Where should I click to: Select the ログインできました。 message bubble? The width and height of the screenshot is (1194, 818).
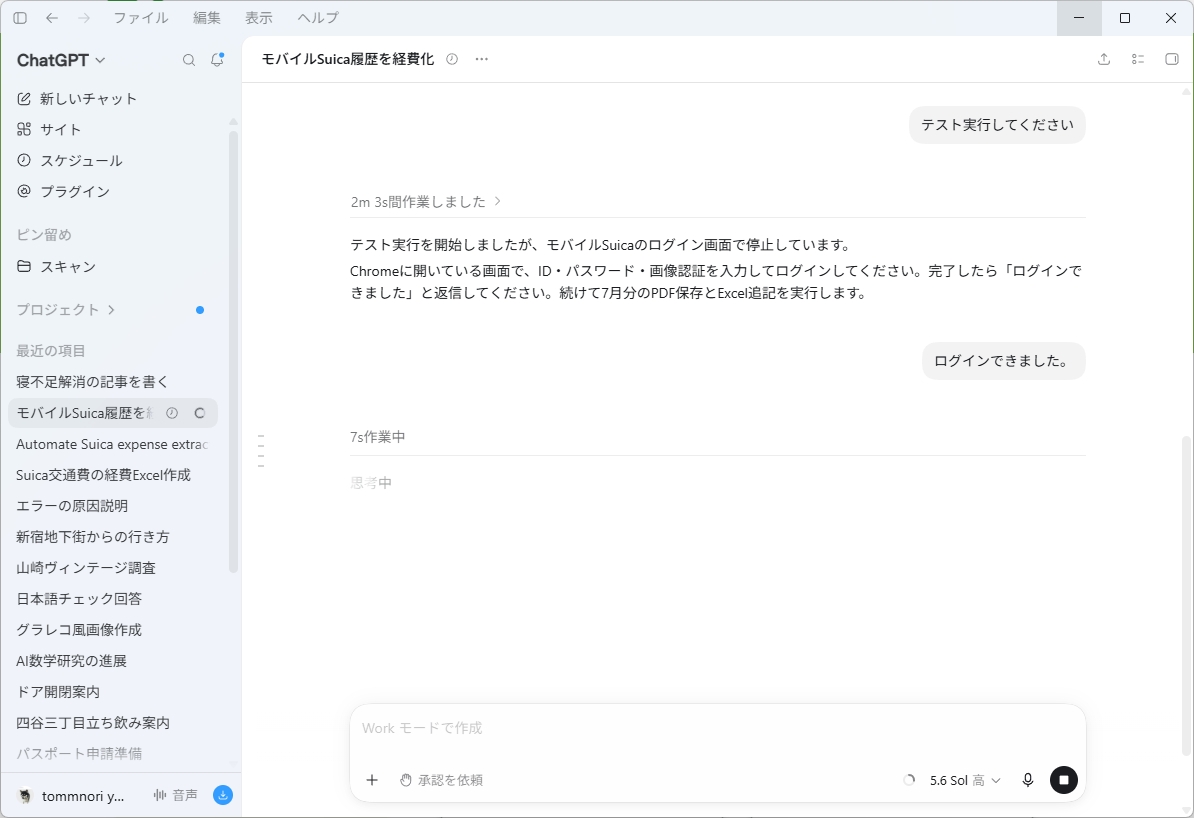tap(1004, 361)
